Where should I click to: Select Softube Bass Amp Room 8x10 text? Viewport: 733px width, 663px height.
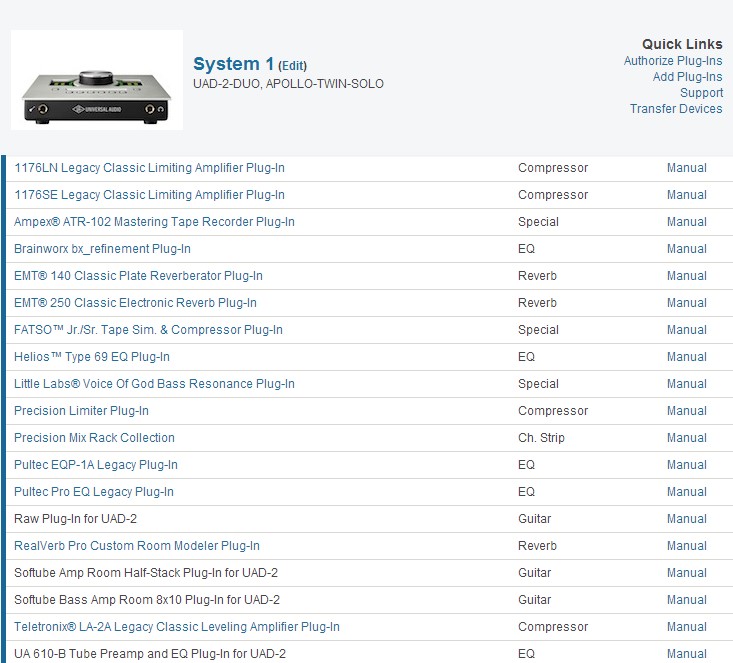pos(147,600)
